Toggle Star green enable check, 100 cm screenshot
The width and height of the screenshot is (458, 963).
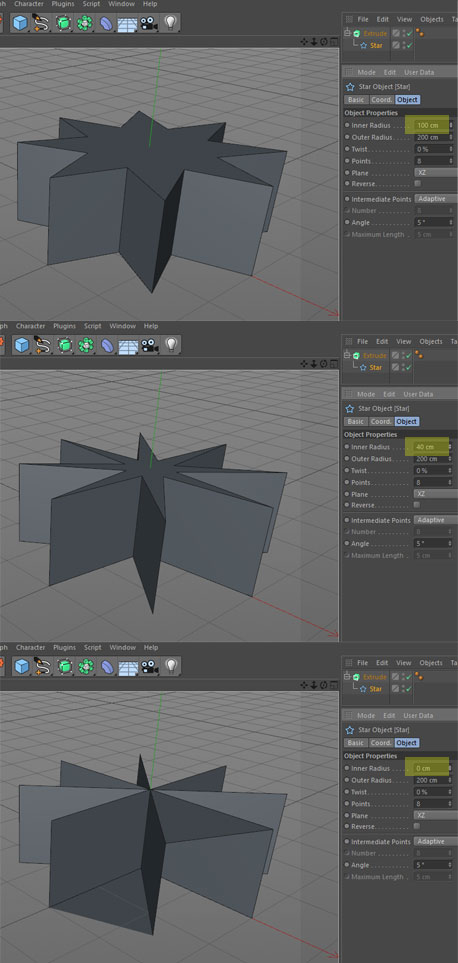click(x=409, y=45)
